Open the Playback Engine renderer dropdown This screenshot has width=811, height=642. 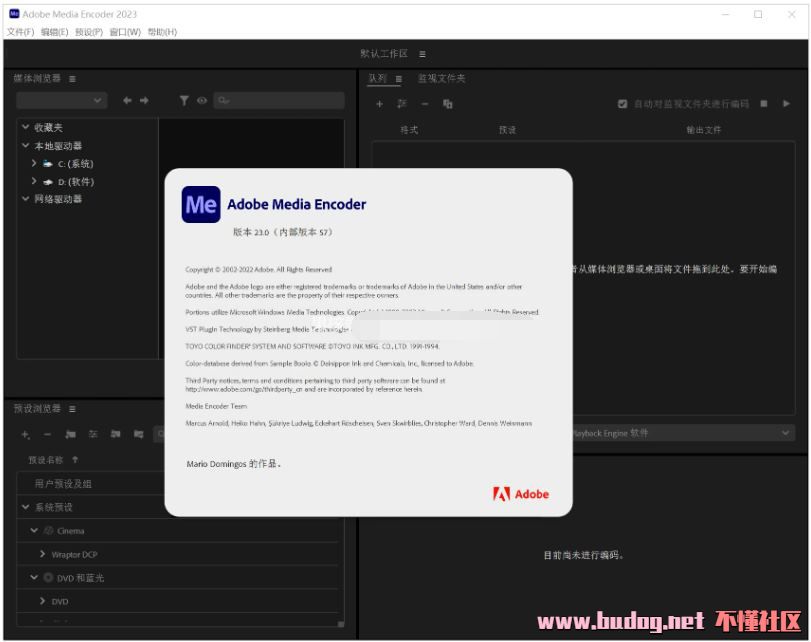[683, 433]
